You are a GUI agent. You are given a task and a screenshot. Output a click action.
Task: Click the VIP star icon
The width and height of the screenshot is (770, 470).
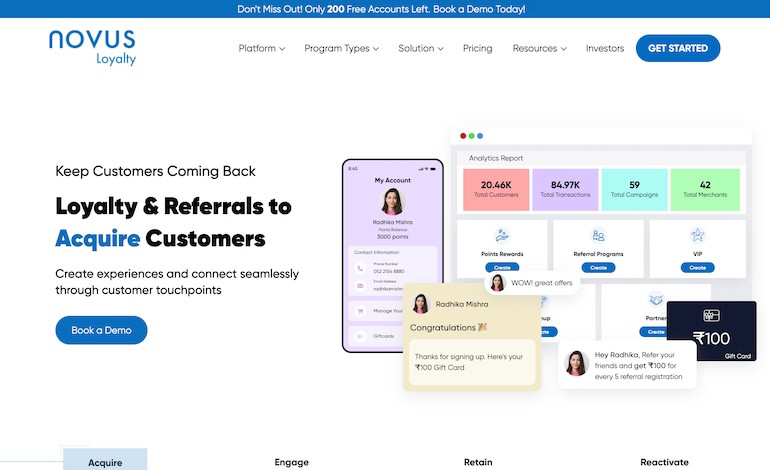(697, 236)
